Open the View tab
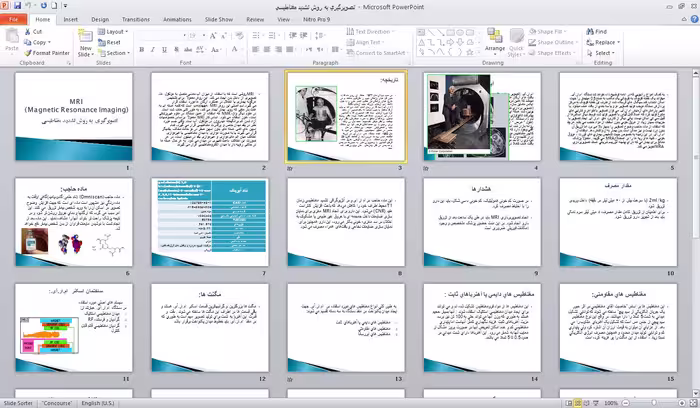Image resolution: width=700 pixels, height=408 pixels. click(x=283, y=20)
